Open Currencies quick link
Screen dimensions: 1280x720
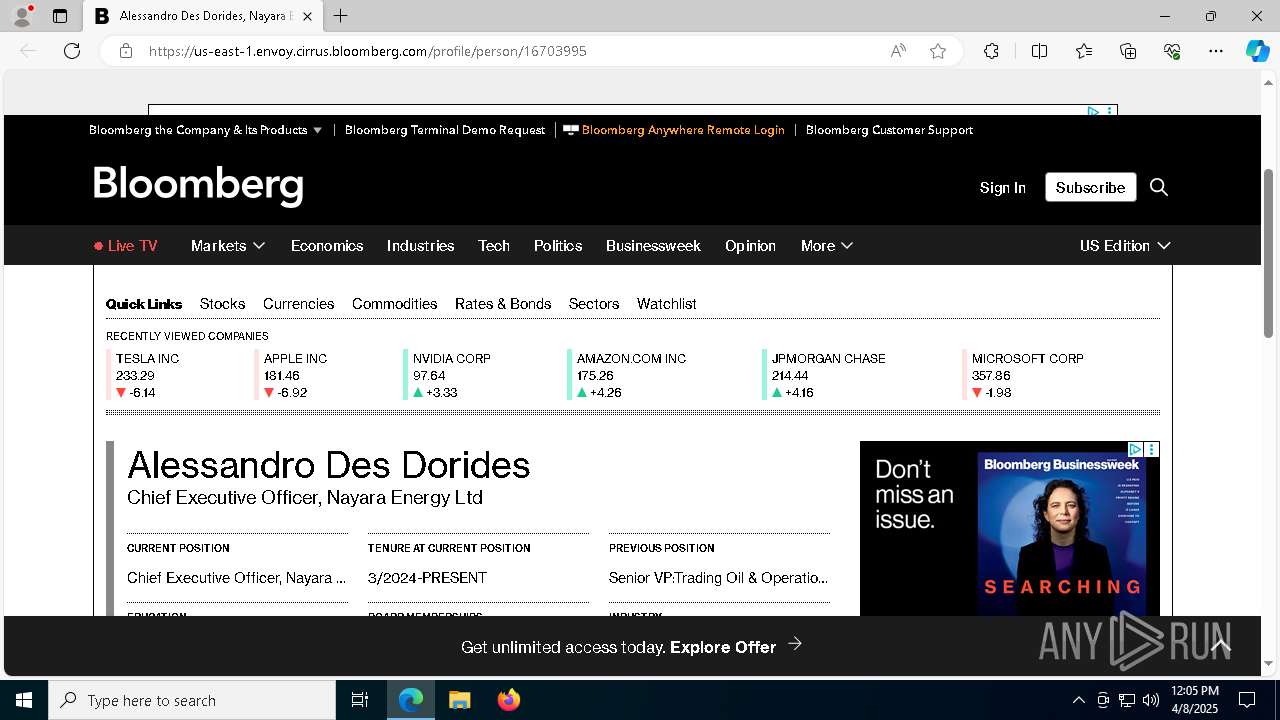298,304
